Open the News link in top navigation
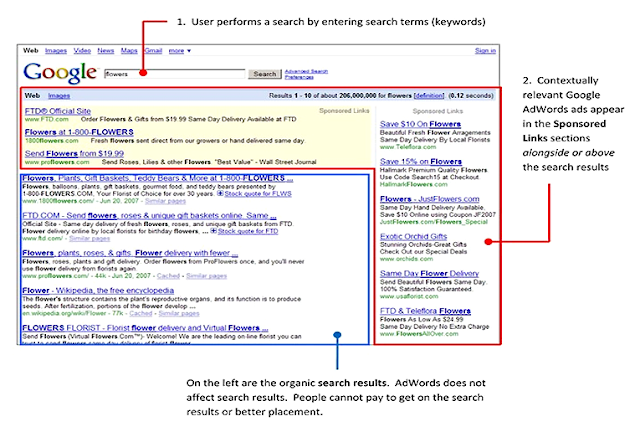 click(106, 51)
